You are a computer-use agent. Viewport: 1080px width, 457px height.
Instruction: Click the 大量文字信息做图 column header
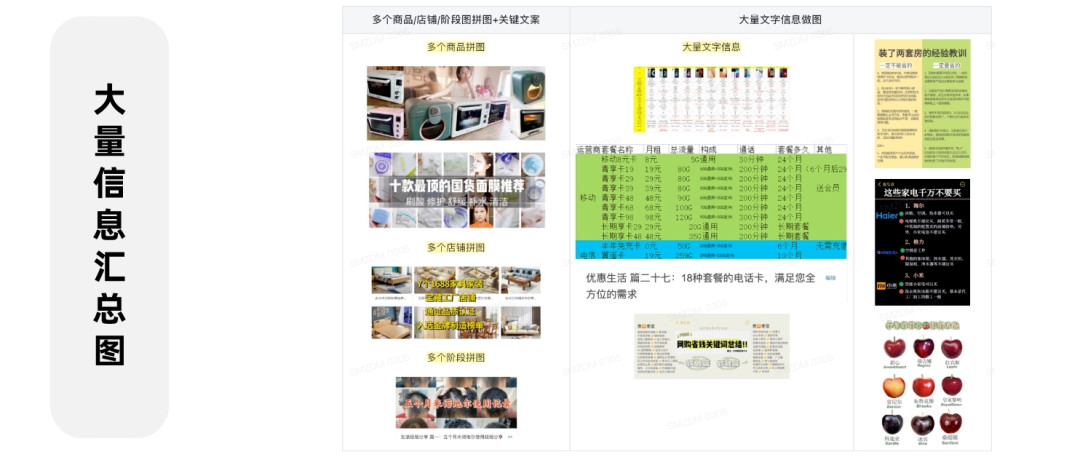tap(780, 20)
